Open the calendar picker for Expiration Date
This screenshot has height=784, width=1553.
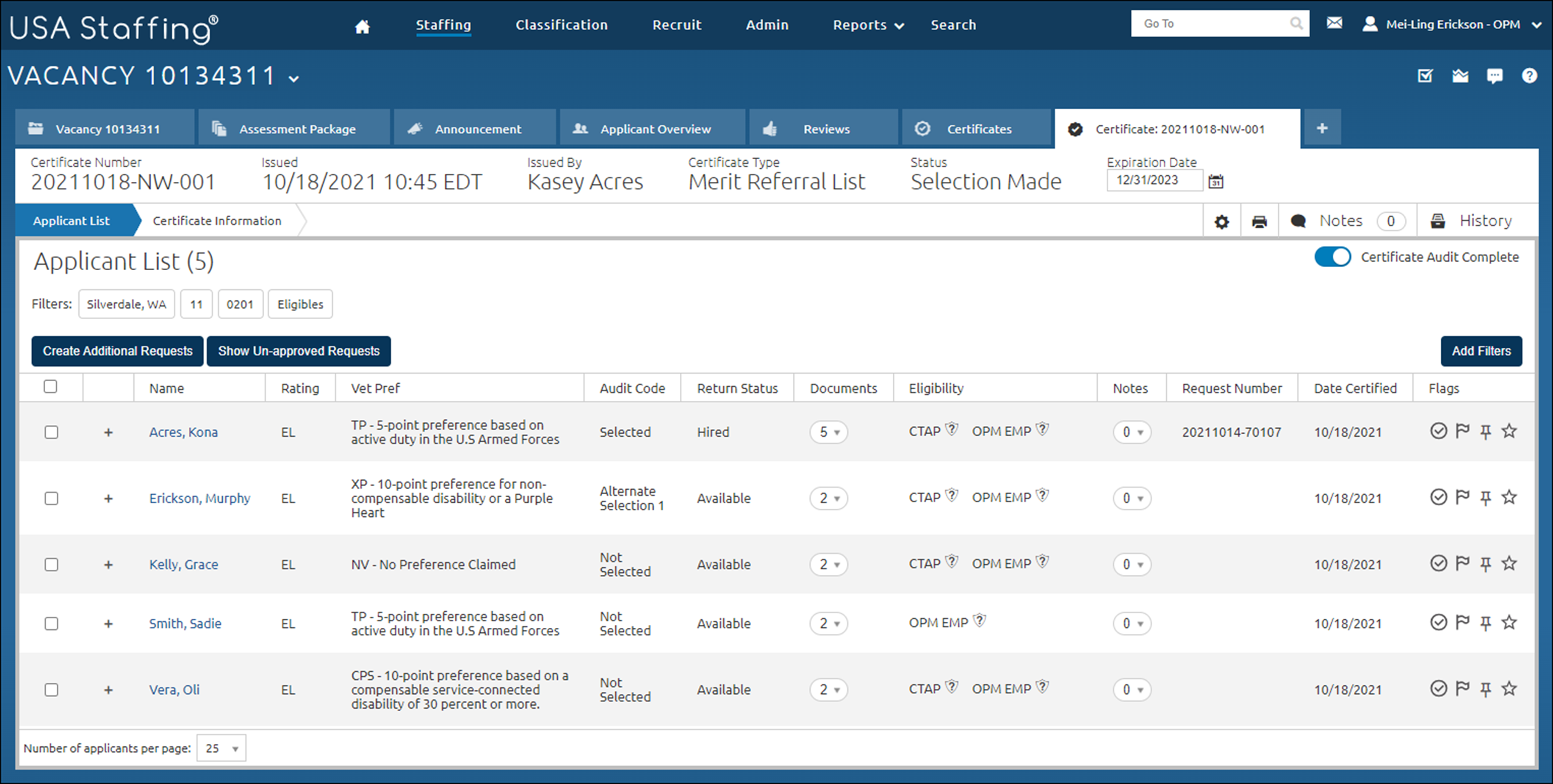(1215, 181)
